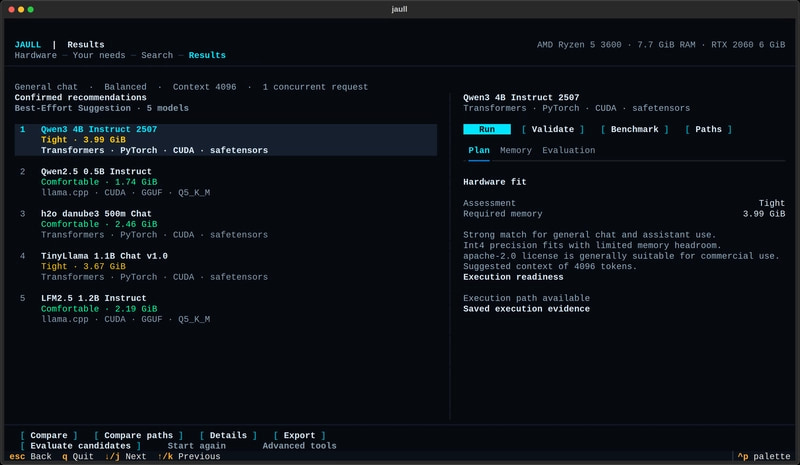Click 'Comfortable · 1.74 GiB' label

pyautogui.click(x=99, y=182)
